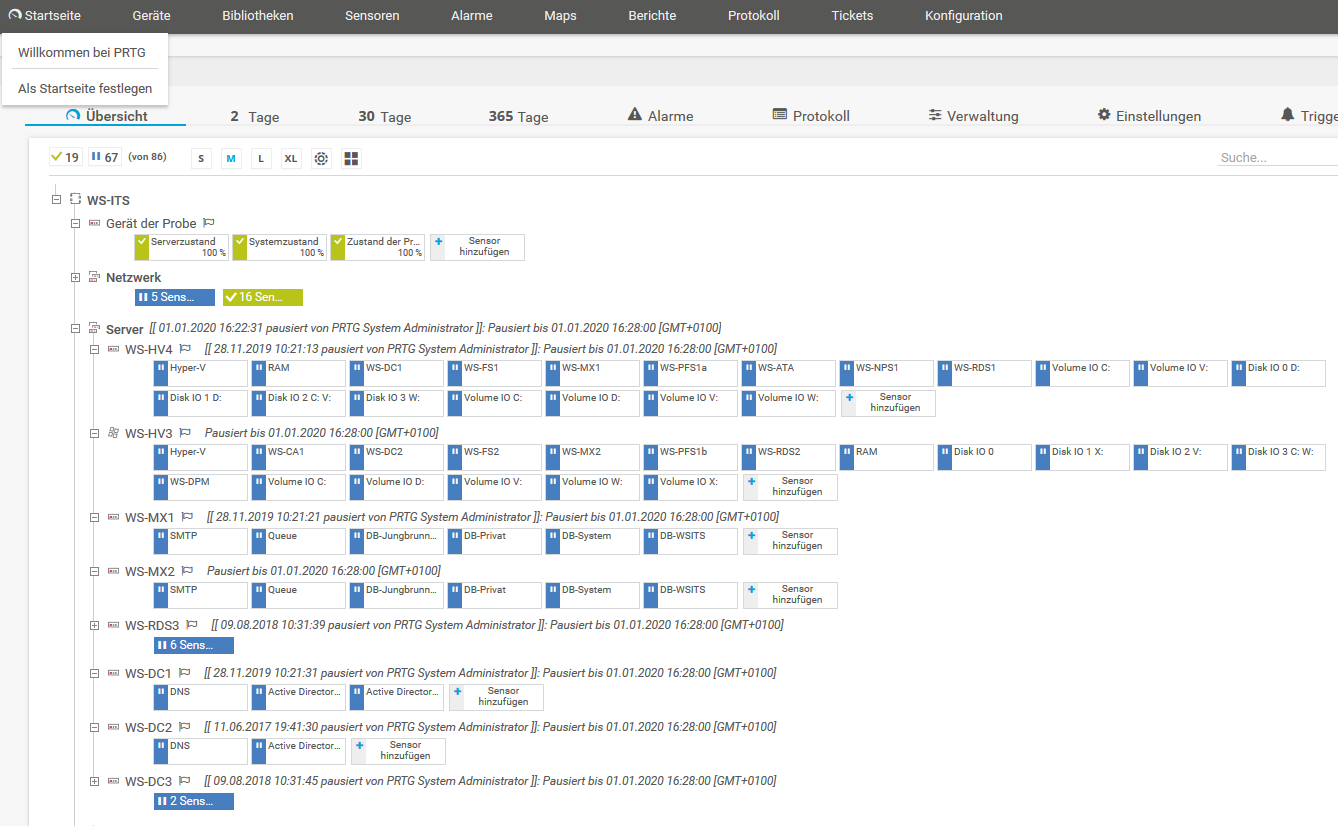The height and width of the screenshot is (826, 1338).
Task: Click the priority flag next to WS-DC3
Action: (185, 781)
